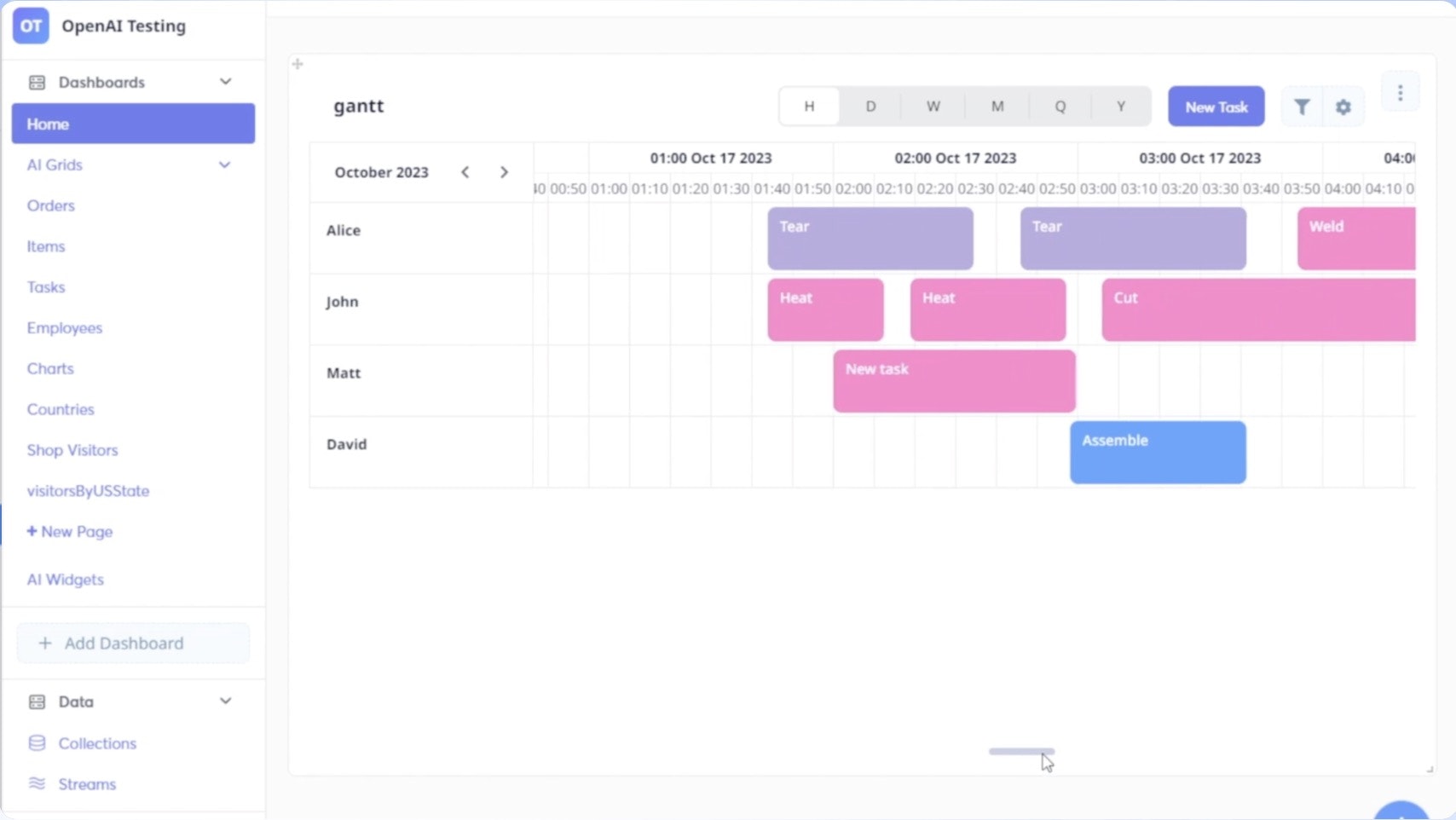Click the Collections database icon
The height and width of the screenshot is (820, 1456).
click(37, 742)
